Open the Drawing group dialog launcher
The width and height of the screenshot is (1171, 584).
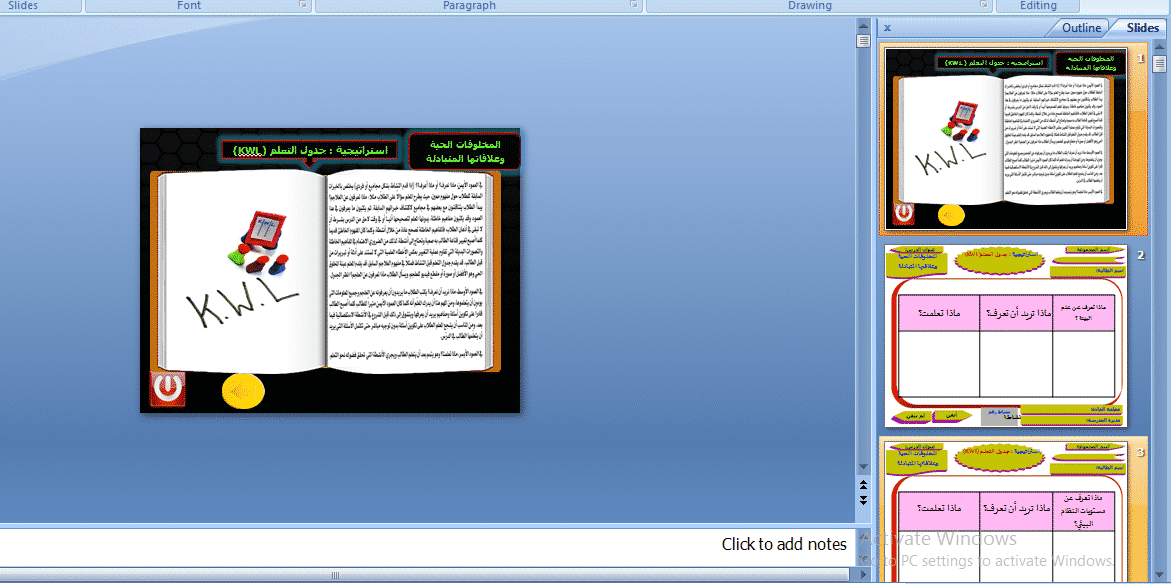point(986,5)
